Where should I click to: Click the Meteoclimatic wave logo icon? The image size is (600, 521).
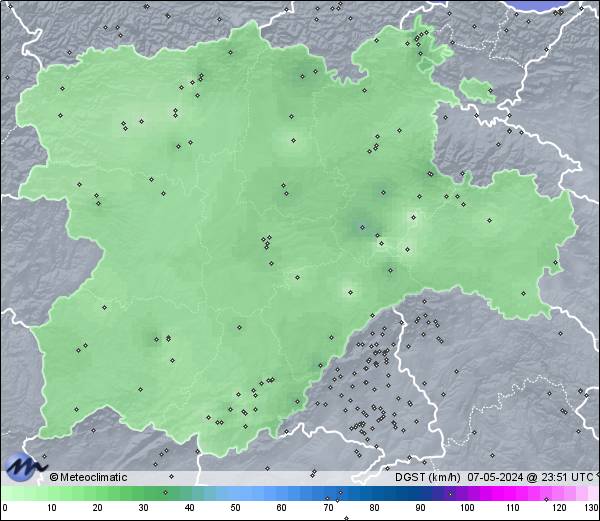(x=24, y=467)
